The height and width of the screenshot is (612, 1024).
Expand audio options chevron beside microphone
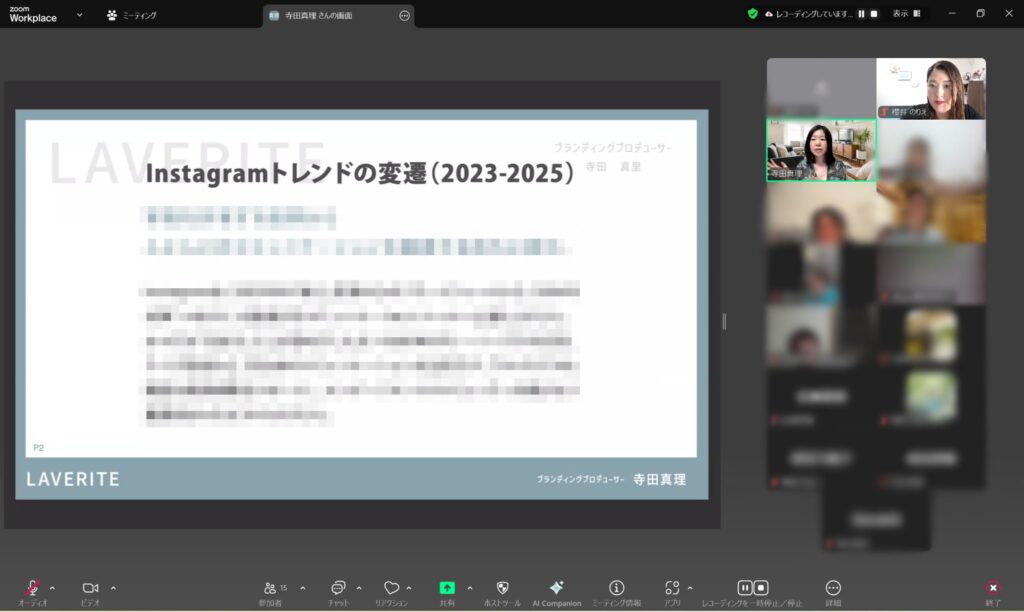[52, 588]
